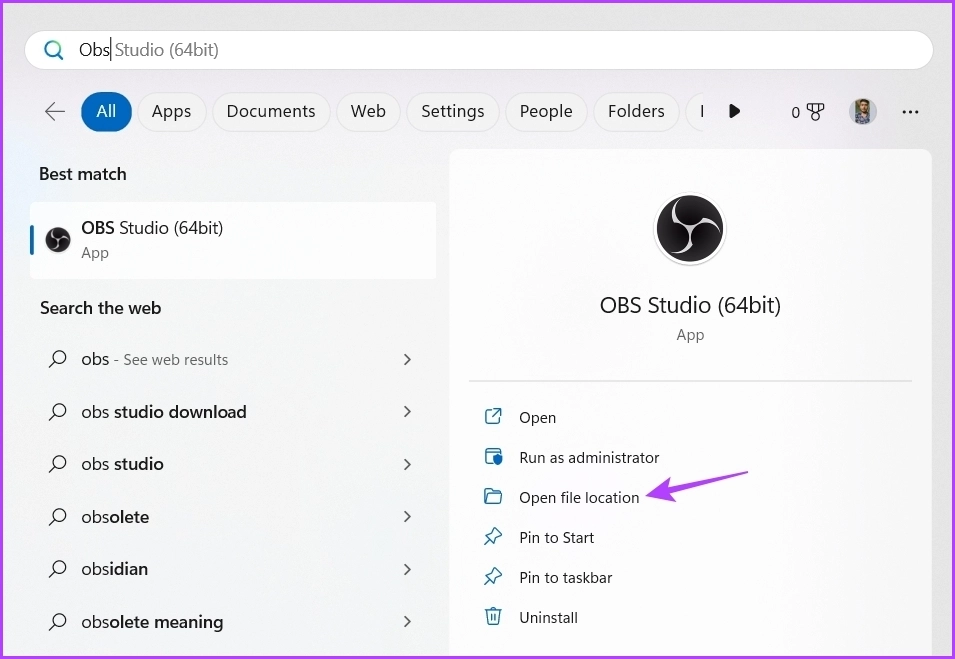The image size is (955, 659).
Task: Switch to the Folders filter tab
Action: point(636,111)
